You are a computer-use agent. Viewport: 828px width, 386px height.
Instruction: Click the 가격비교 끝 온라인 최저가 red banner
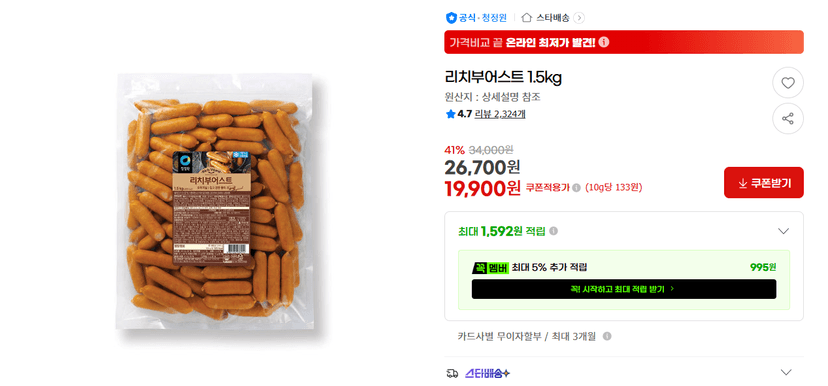click(624, 42)
